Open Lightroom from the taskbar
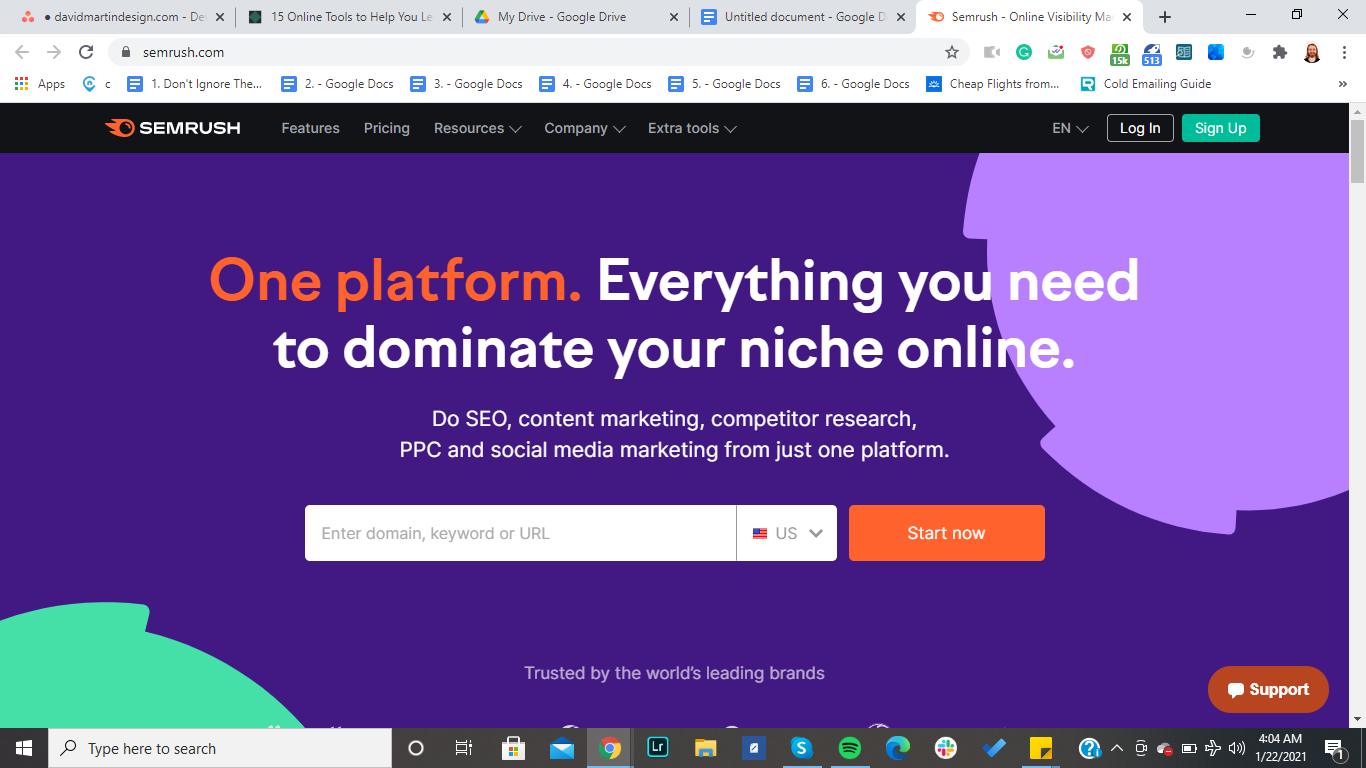Image resolution: width=1366 pixels, height=768 pixels. pyautogui.click(x=658, y=748)
